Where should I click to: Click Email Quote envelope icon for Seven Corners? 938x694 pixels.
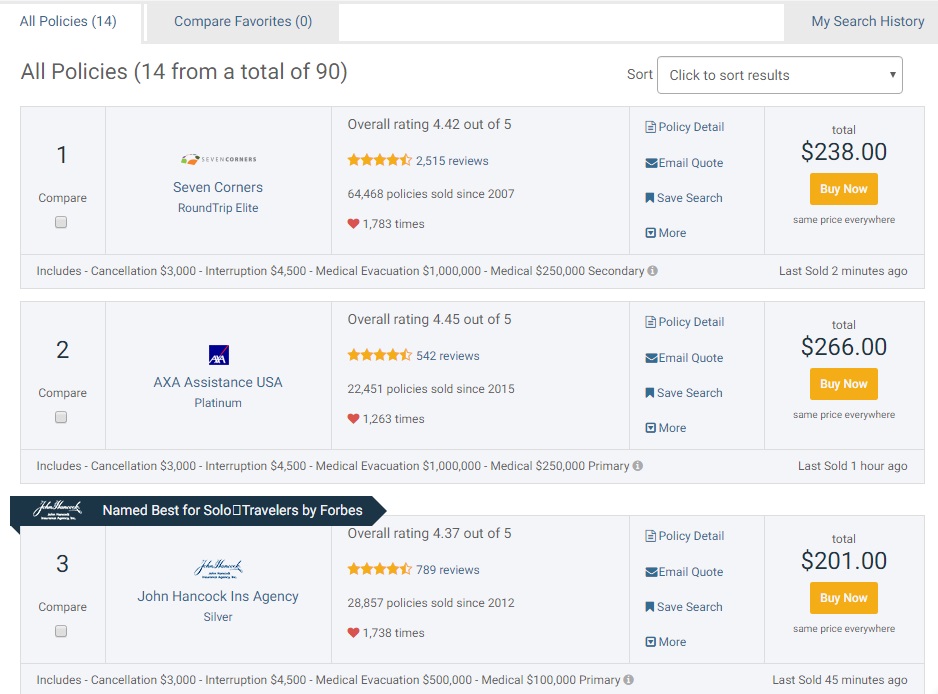pyautogui.click(x=651, y=163)
